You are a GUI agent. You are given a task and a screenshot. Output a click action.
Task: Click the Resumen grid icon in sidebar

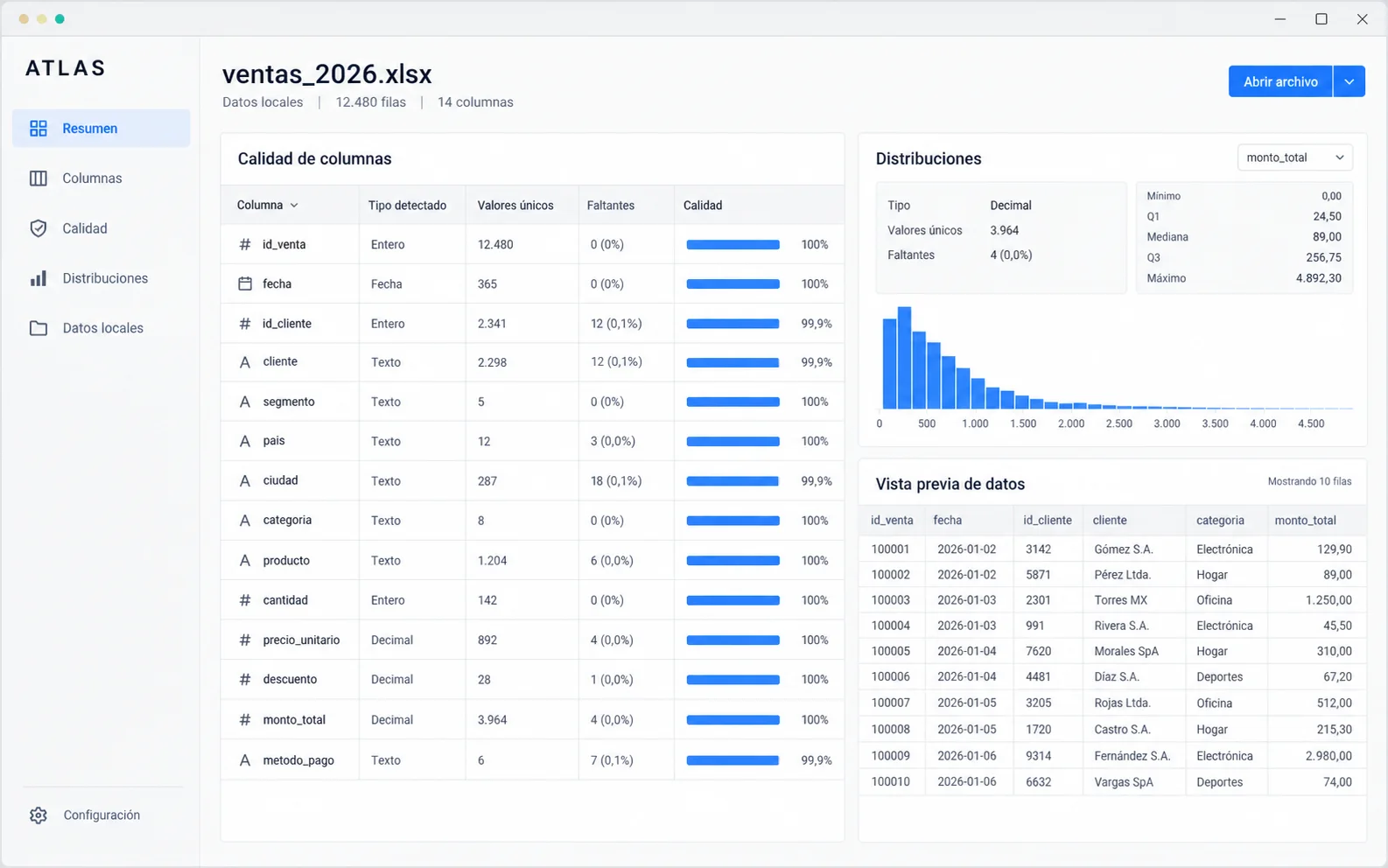click(x=39, y=129)
